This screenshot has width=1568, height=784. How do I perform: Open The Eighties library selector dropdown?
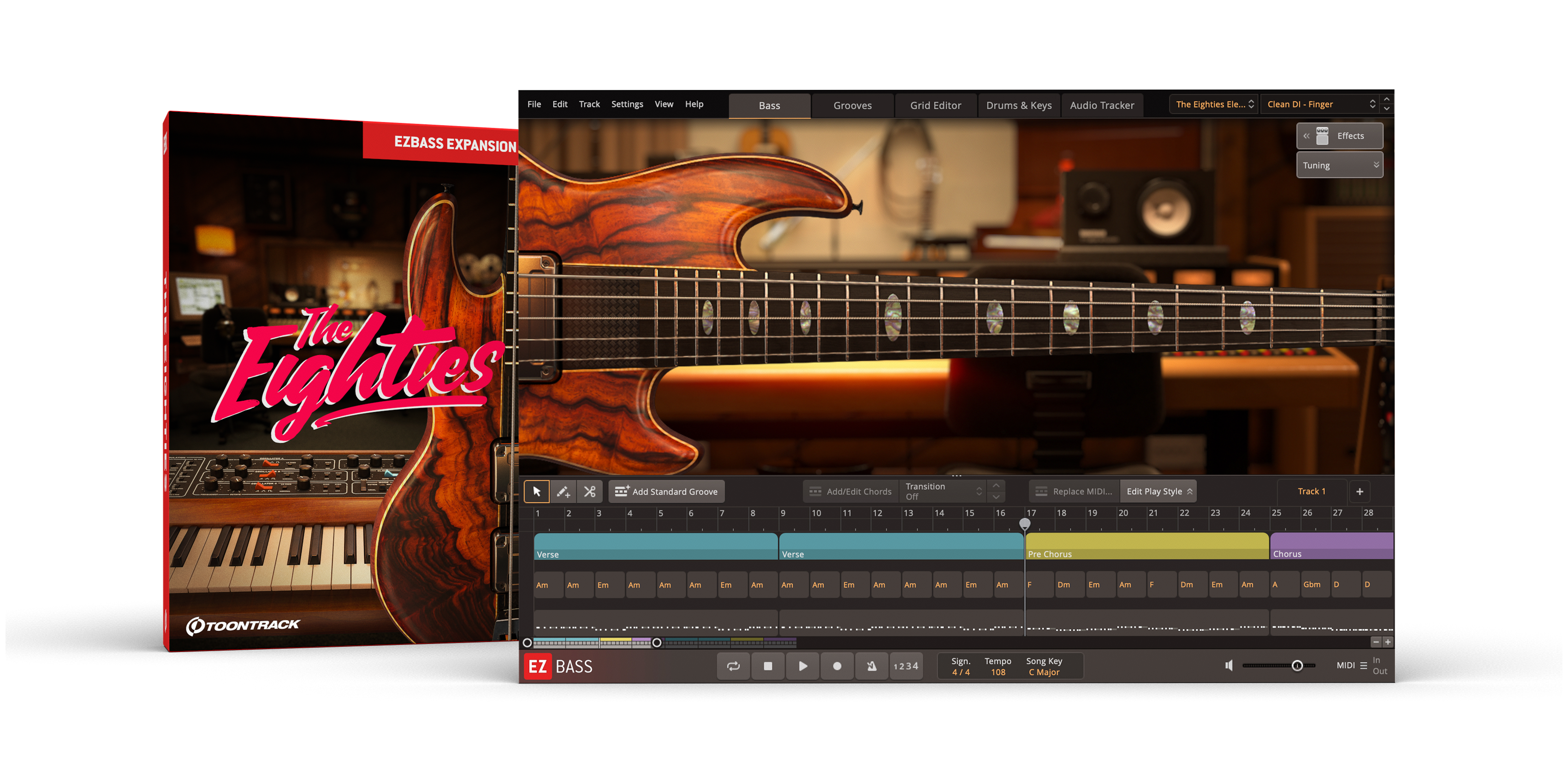pyautogui.click(x=1214, y=104)
